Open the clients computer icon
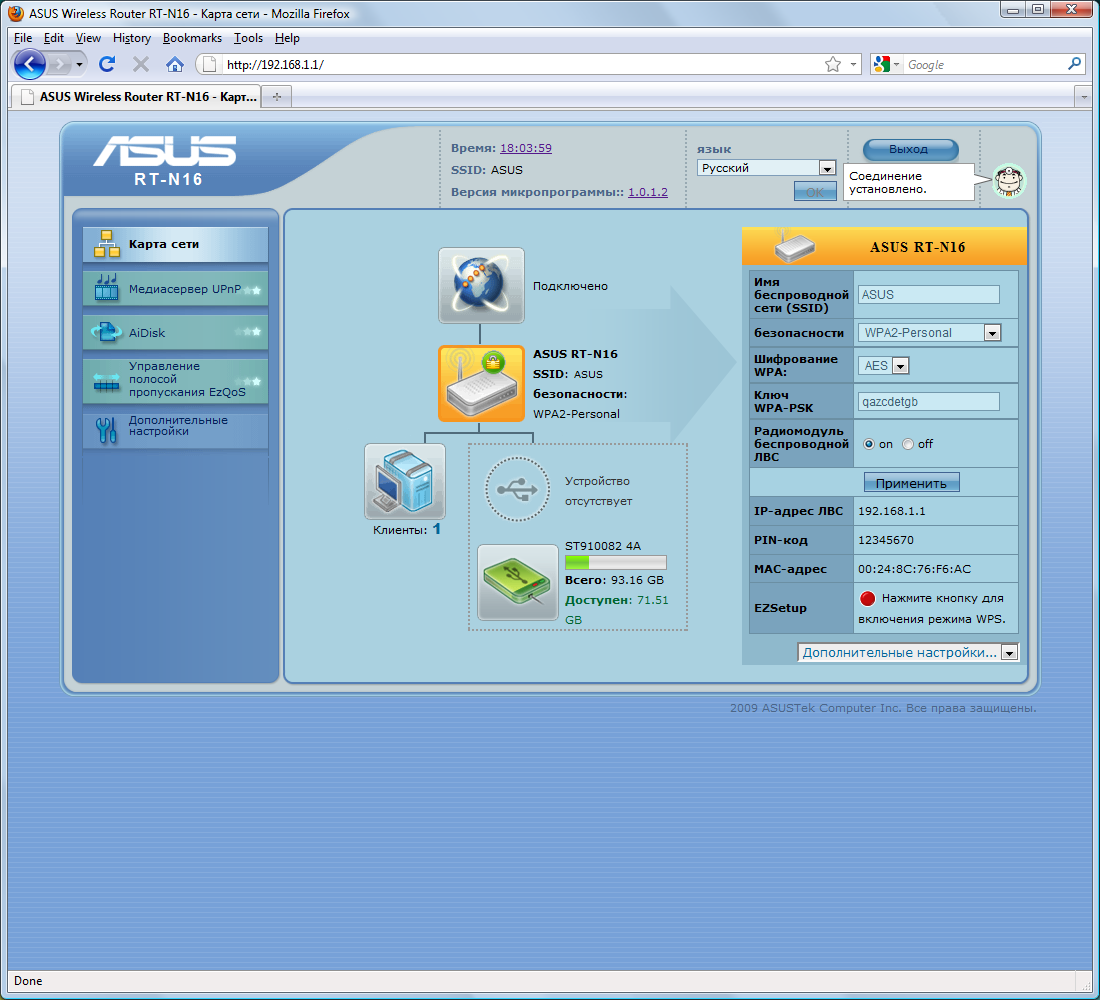Viewport: 1100px width, 1000px height. 405,481
